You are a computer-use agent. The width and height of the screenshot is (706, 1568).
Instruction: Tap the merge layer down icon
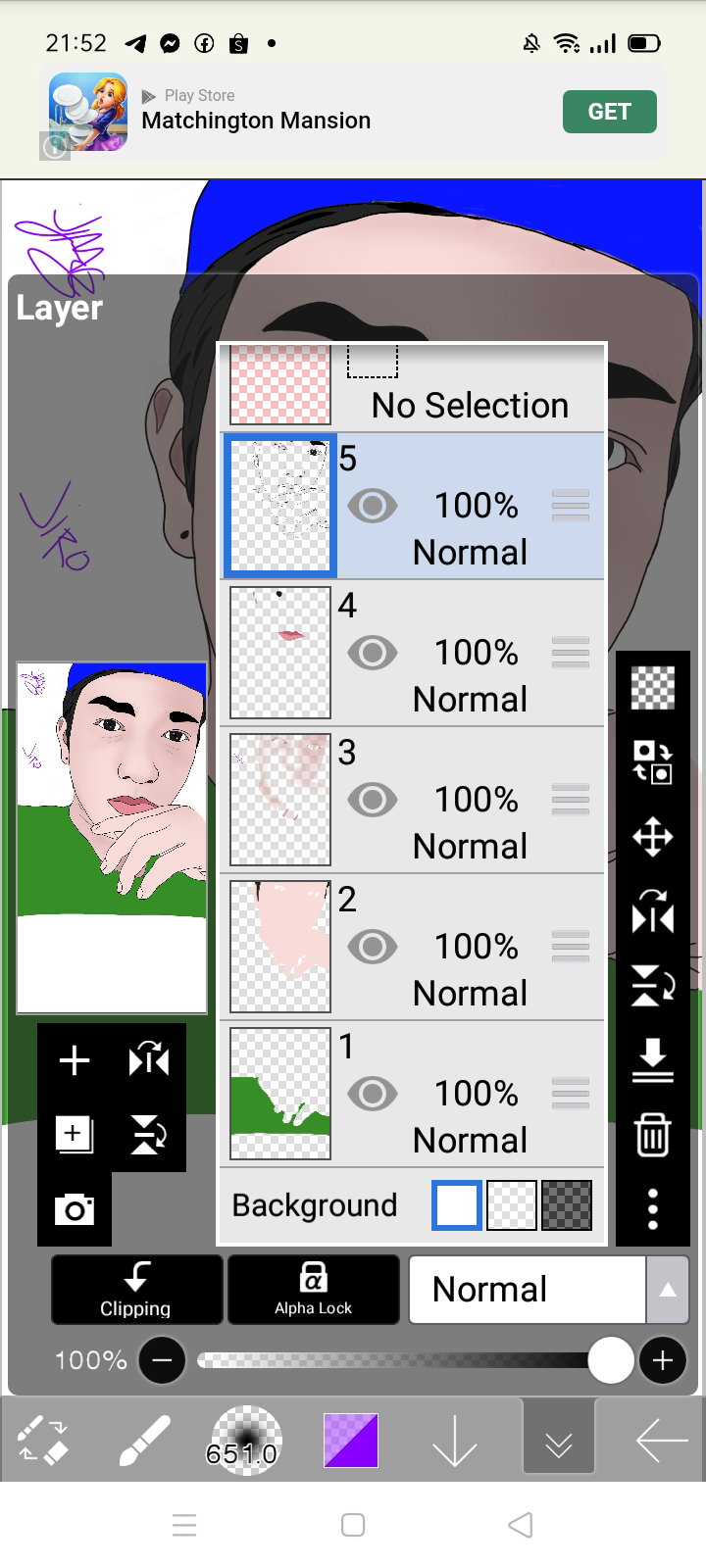652,1061
